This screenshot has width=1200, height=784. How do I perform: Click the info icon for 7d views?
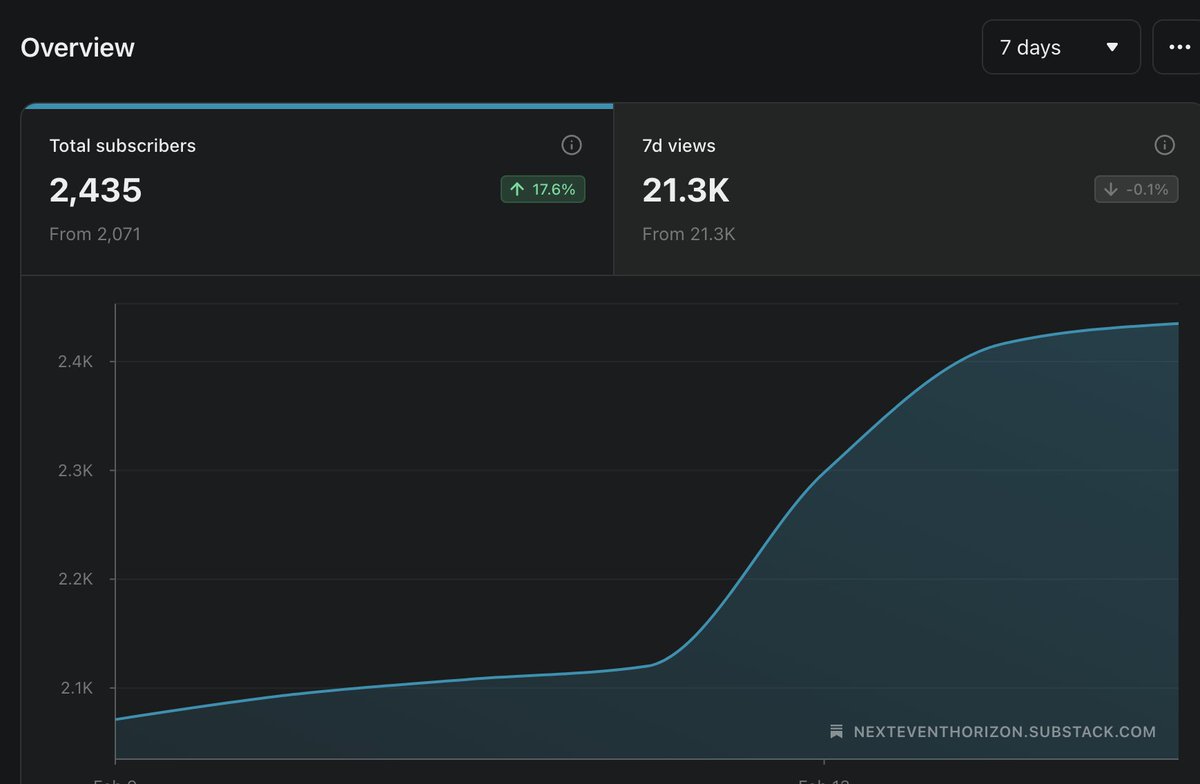1164,145
